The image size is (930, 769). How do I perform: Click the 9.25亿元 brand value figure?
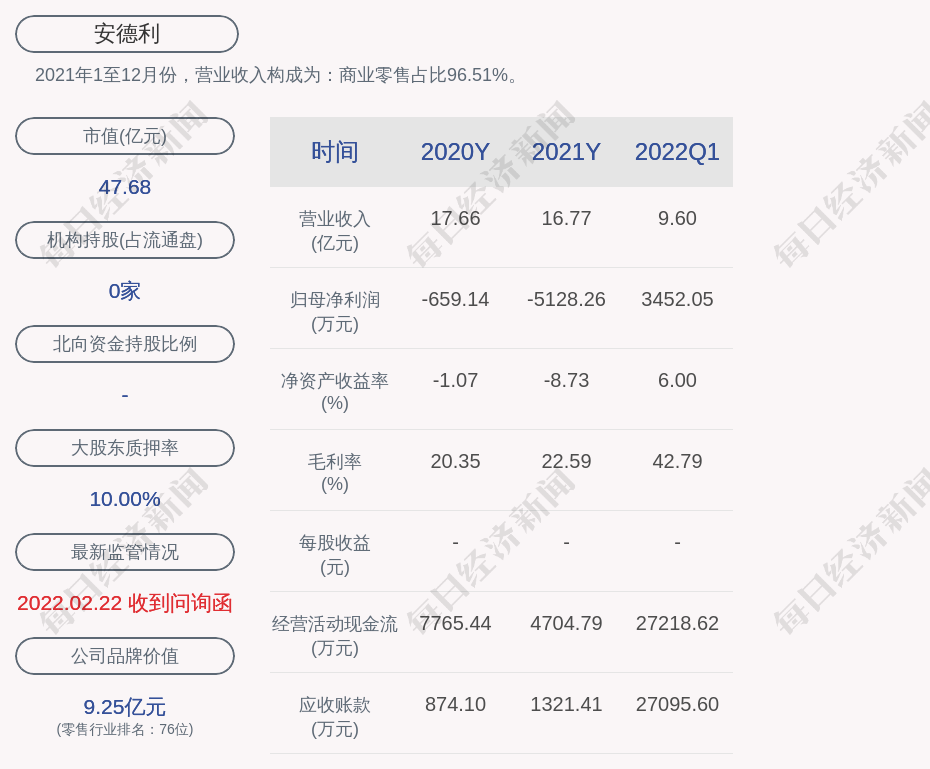point(125,707)
